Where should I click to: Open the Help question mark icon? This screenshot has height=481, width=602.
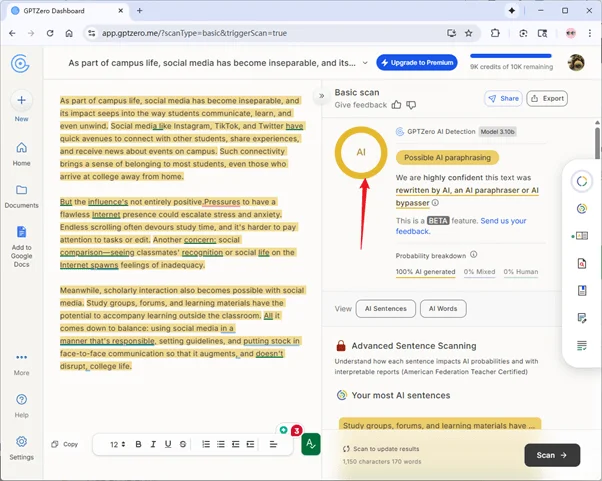coord(21,400)
